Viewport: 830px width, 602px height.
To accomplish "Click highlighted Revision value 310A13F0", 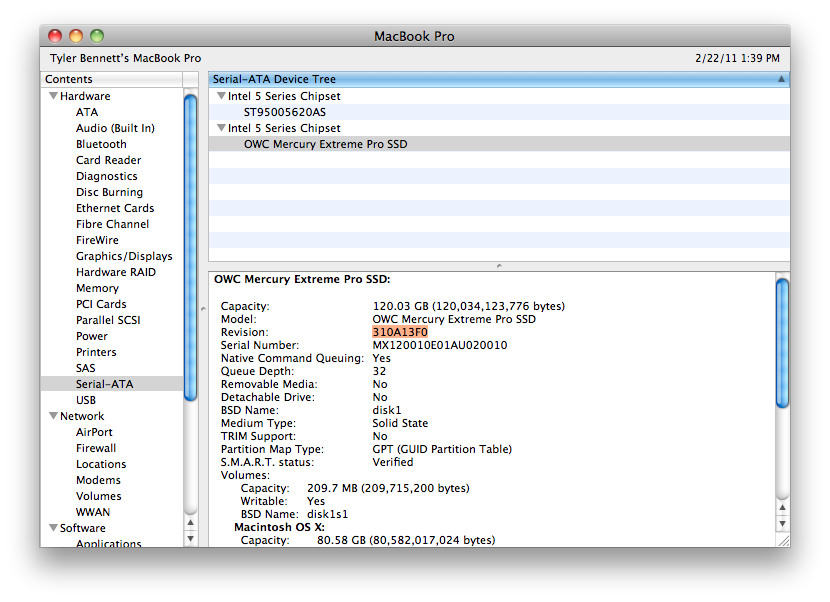I will [400, 332].
